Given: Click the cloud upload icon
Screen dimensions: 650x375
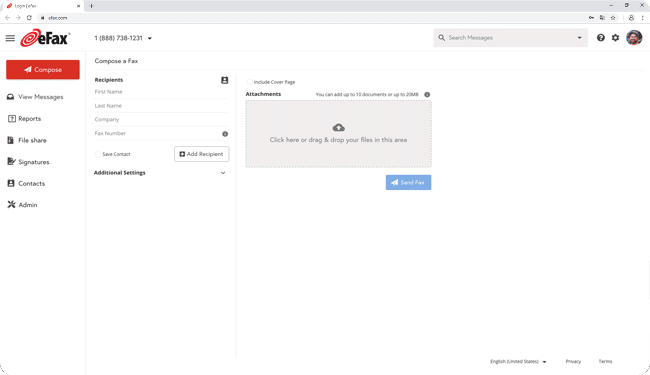Looking at the screenshot, I should click(338, 127).
